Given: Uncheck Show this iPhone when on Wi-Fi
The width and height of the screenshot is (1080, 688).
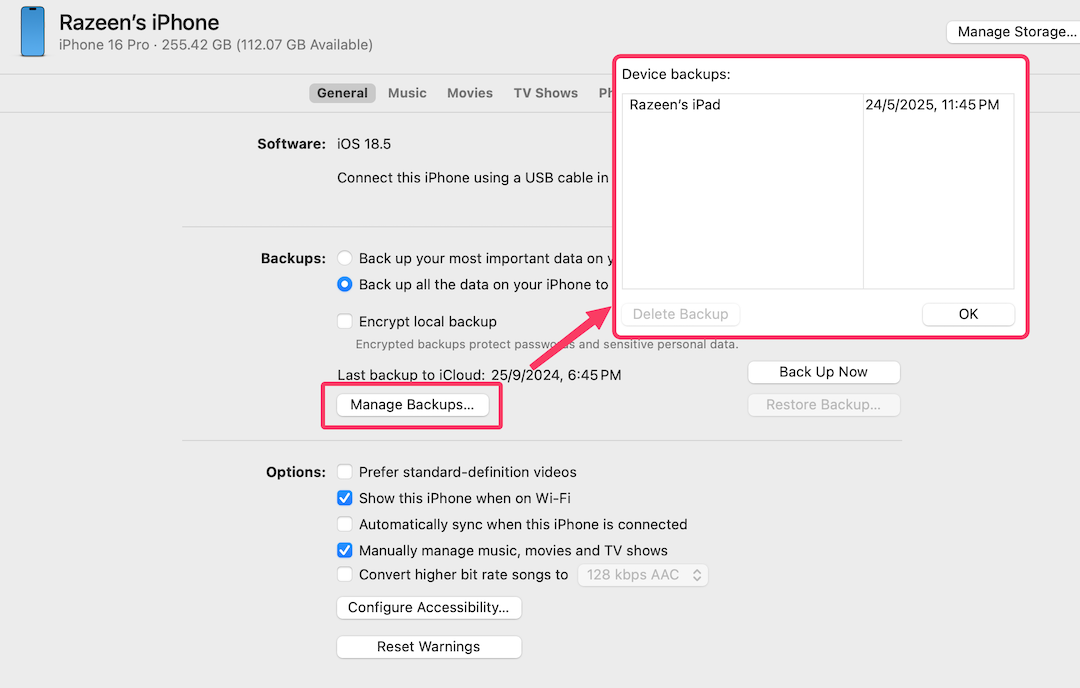Looking at the screenshot, I should tap(344, 498).
